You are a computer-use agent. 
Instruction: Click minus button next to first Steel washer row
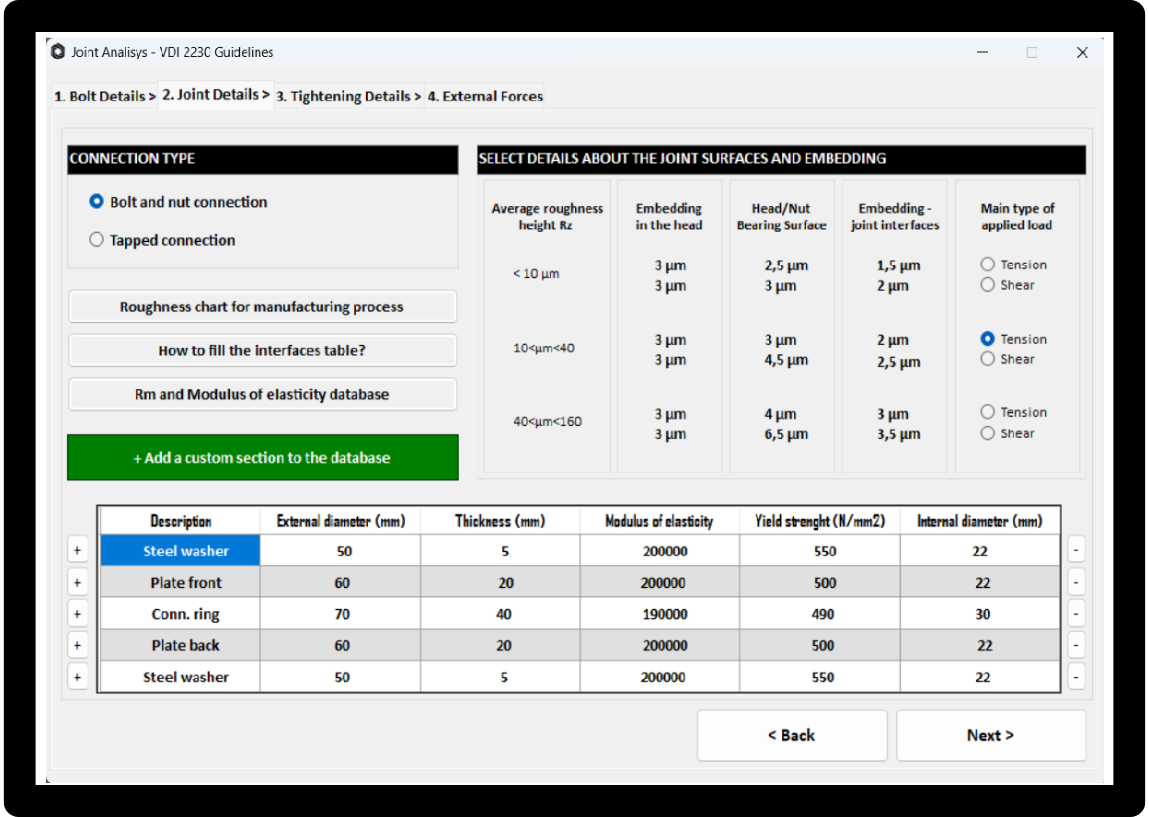[x=1076, y=550]
